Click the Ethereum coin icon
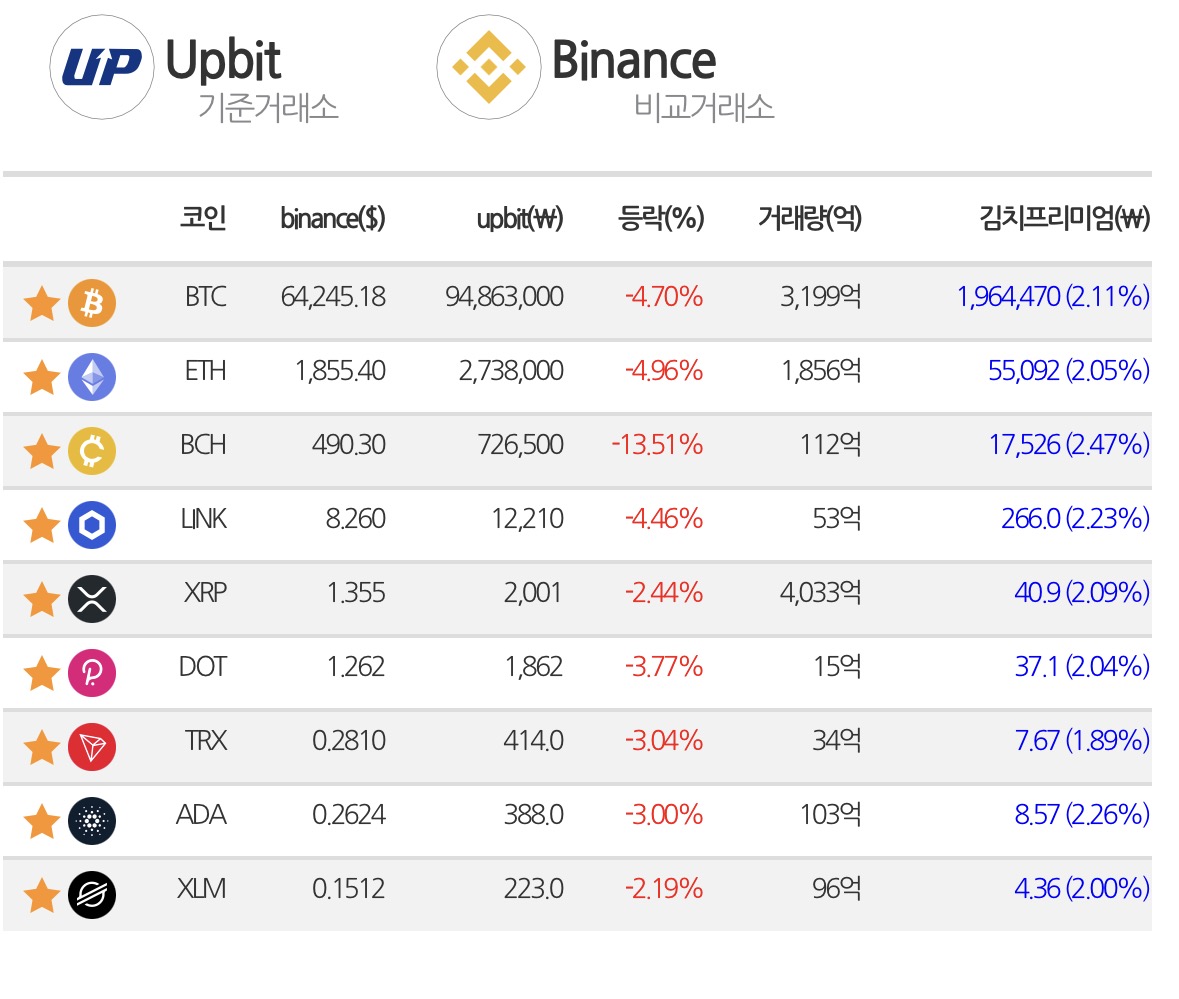Viewport: 1179px width, 999px height. (x=92, y=377)
